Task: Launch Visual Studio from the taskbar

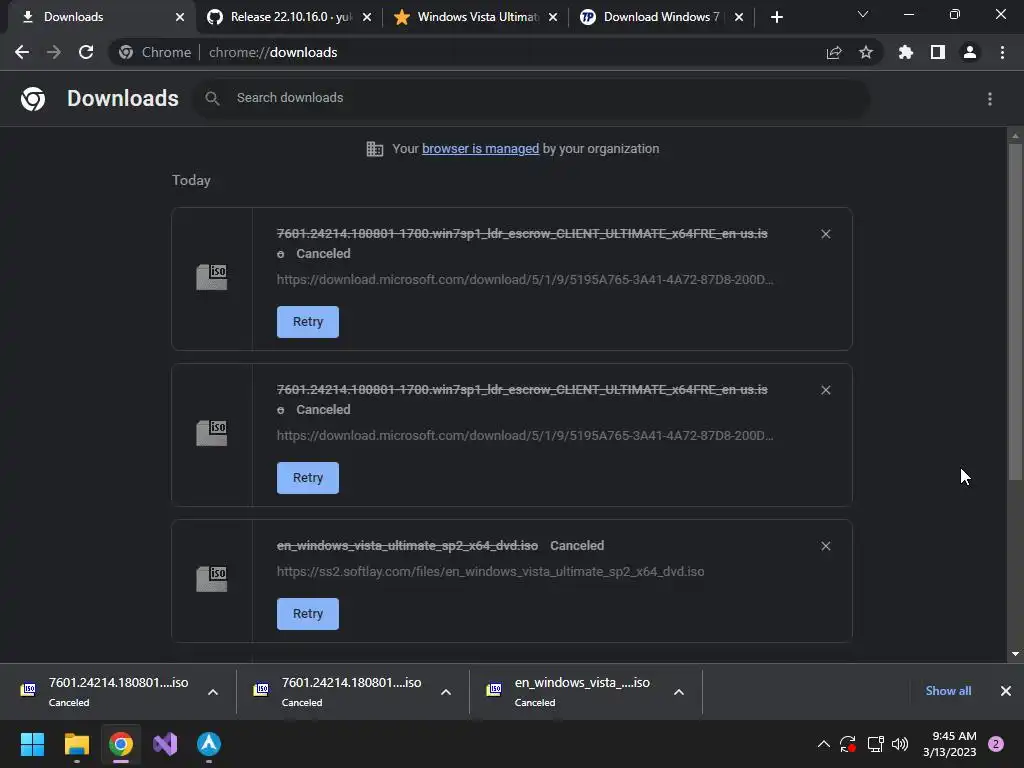Action: (165, 744)
